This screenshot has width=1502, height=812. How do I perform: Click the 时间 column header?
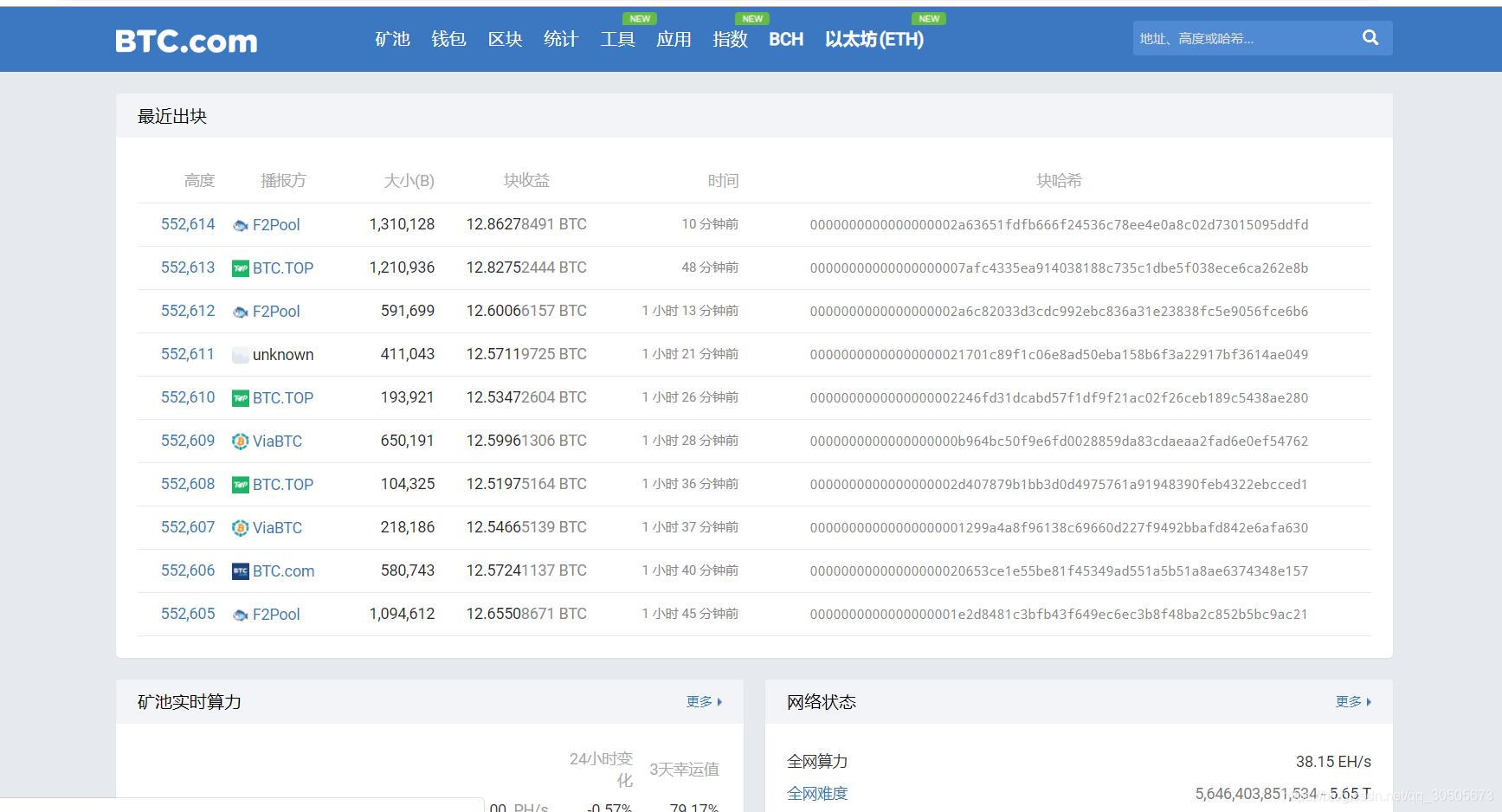coord(723,180)
